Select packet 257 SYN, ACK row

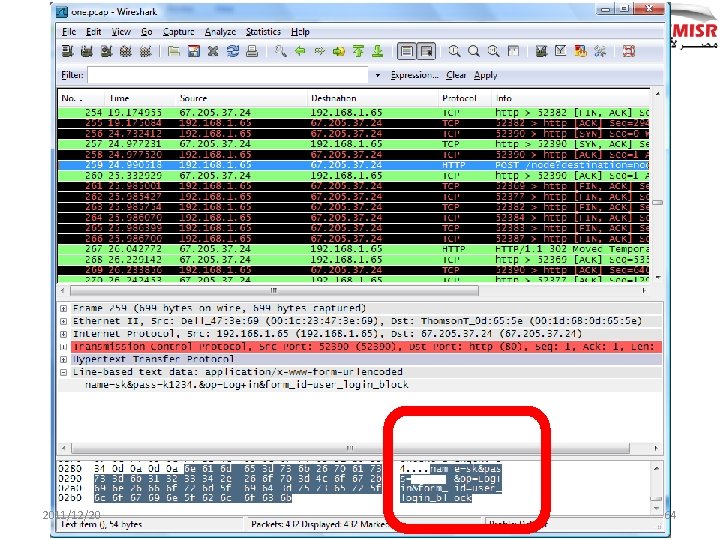coord(354,144)
